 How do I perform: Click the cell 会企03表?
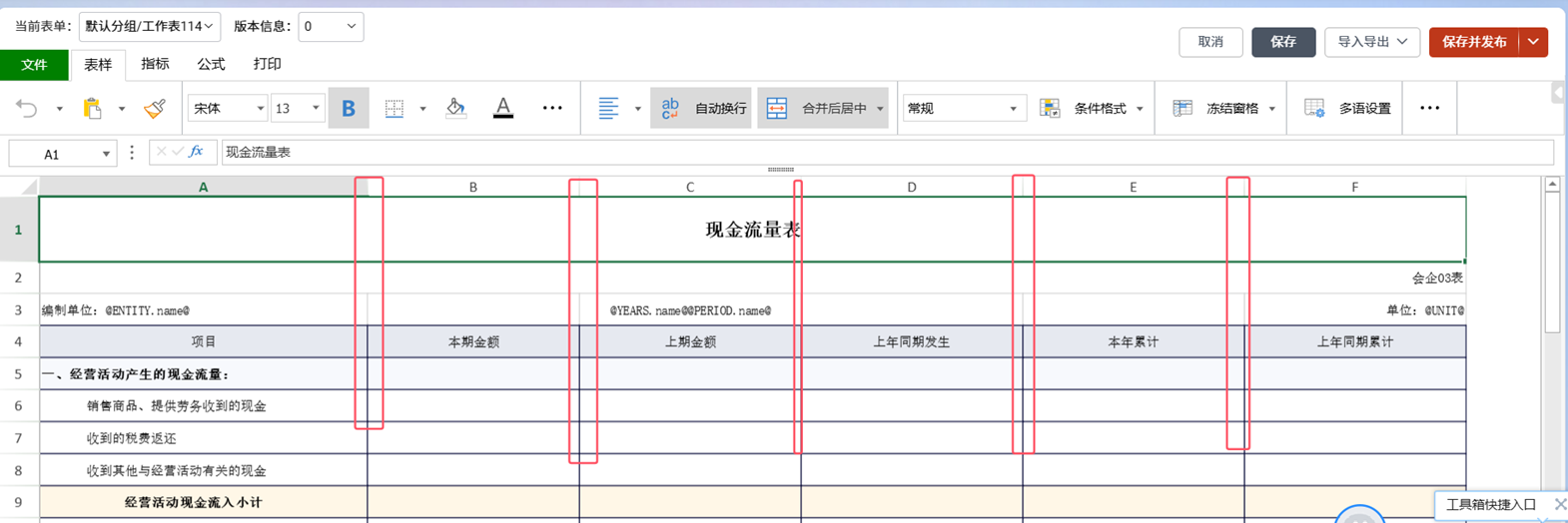click(x=1438, y=277)
